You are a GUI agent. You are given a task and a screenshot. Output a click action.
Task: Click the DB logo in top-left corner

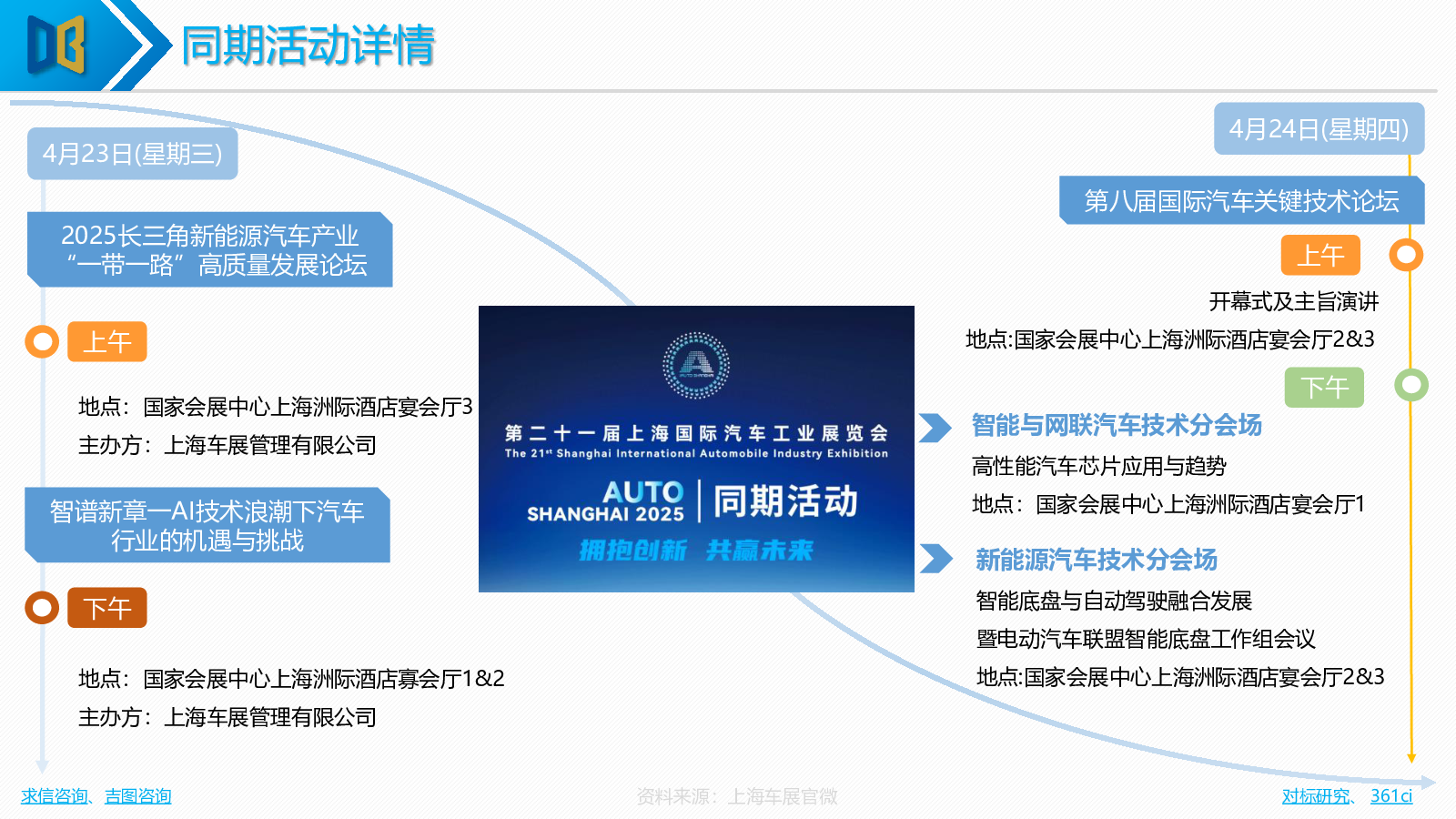click(x=56, y=44)
